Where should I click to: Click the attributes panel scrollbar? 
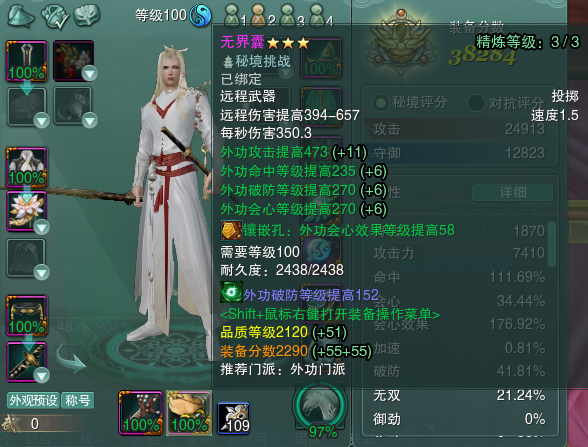click(x=552, y=244)
